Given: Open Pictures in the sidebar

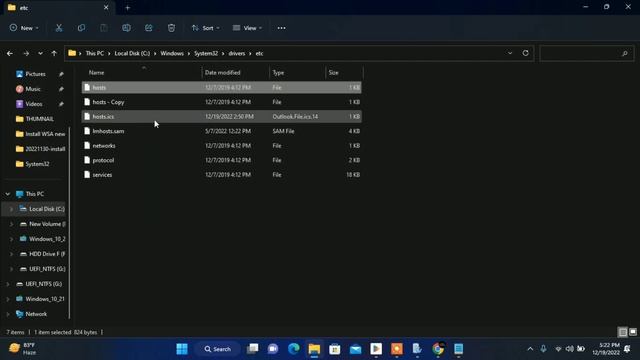Looking at the screenshot, I should click(36, 74).
